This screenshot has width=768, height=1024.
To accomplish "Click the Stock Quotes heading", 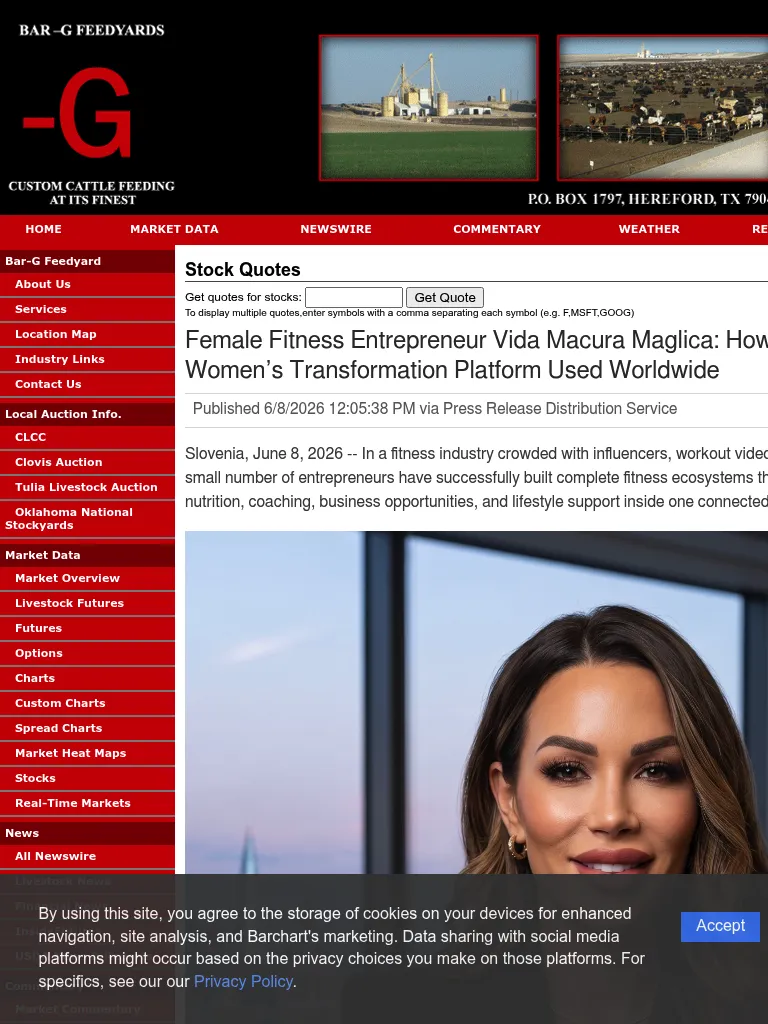I will 243,269.
